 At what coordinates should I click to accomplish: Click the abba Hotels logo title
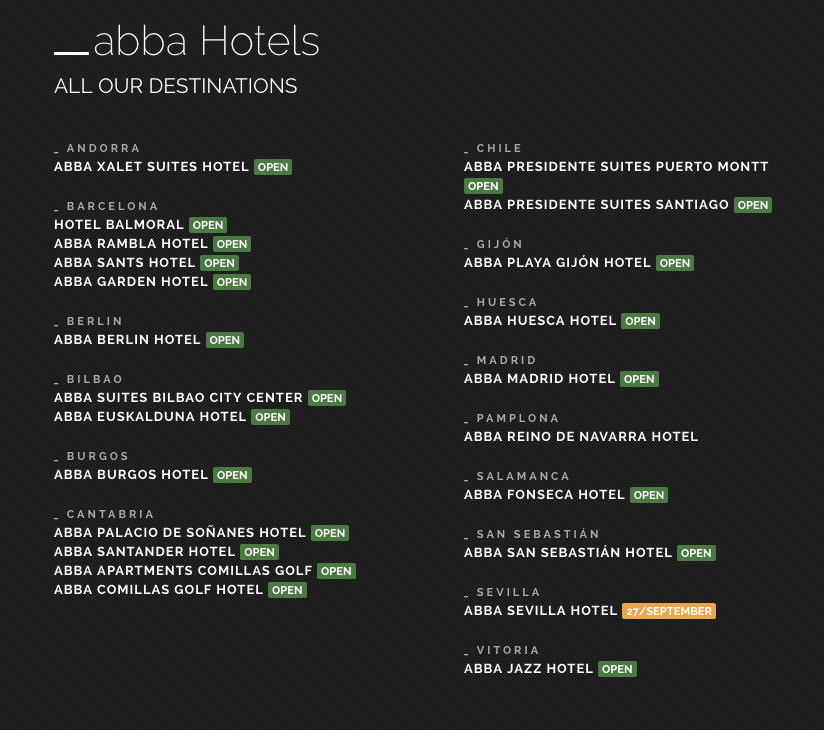pos(187,41)
